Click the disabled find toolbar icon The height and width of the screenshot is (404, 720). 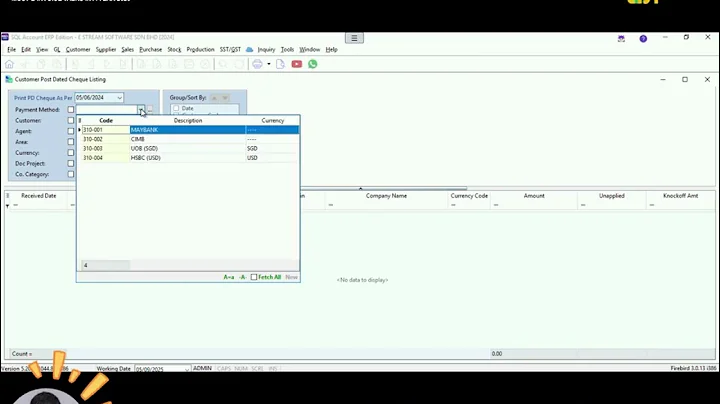223,64
